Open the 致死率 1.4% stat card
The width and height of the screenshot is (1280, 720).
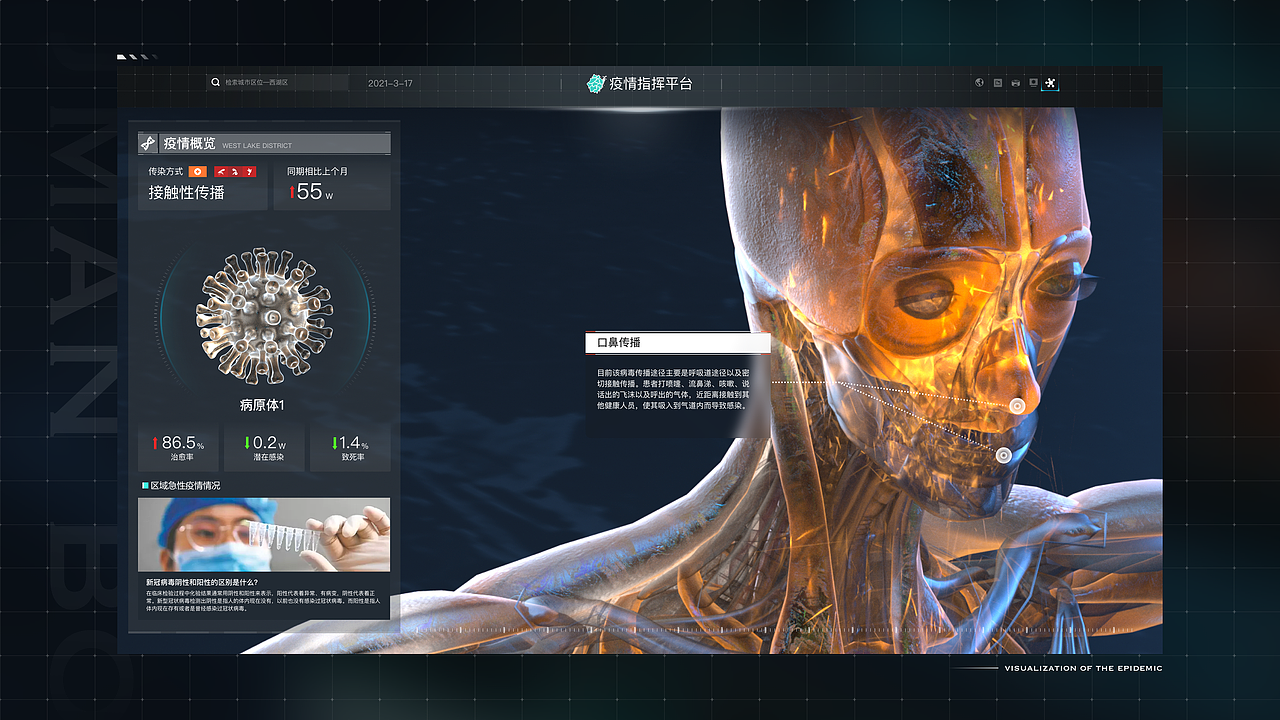(x=350, y=447)
